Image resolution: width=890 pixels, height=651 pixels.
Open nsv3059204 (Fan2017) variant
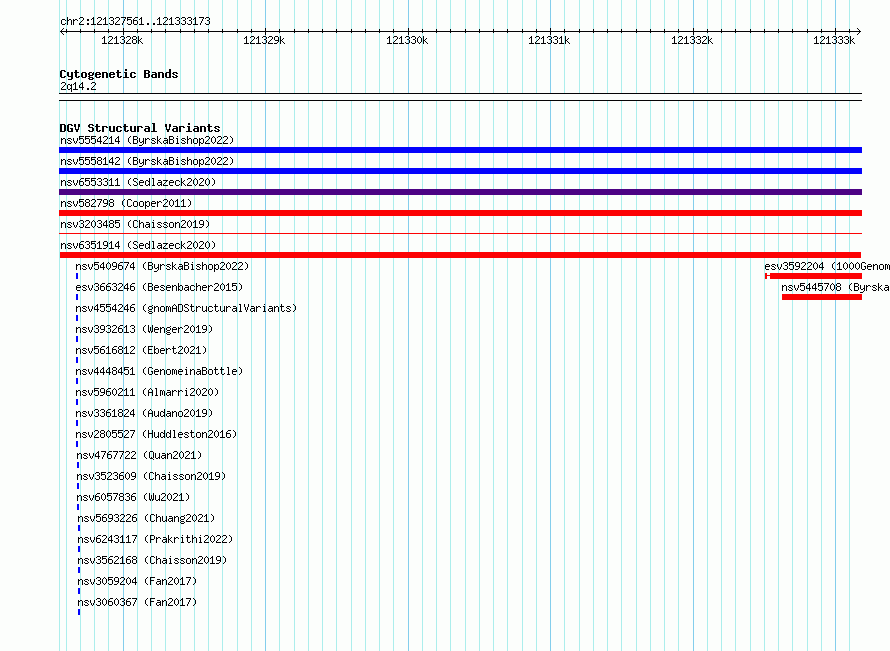pyautogui.click(x=137, y=581)
